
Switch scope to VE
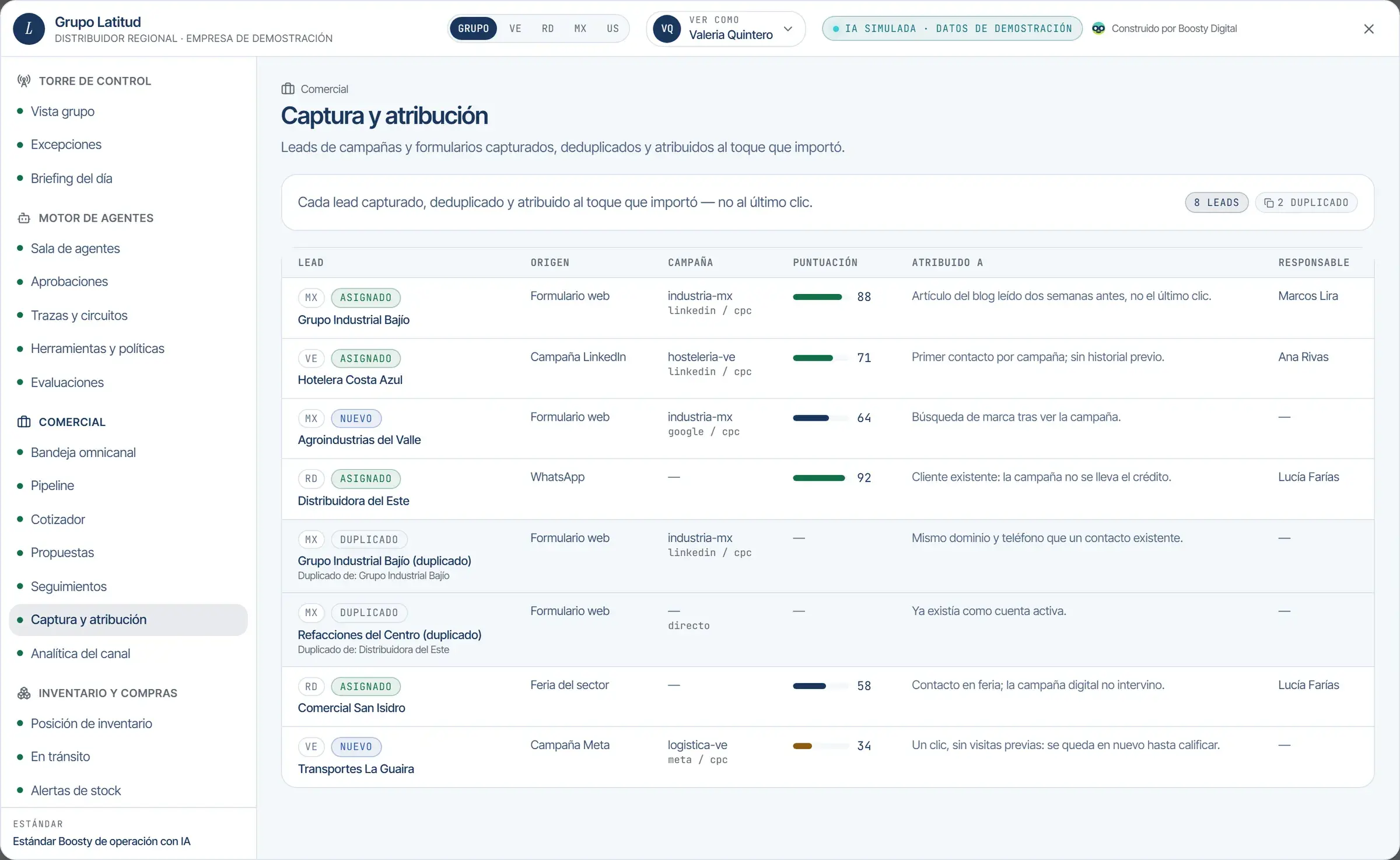(515, 29)
